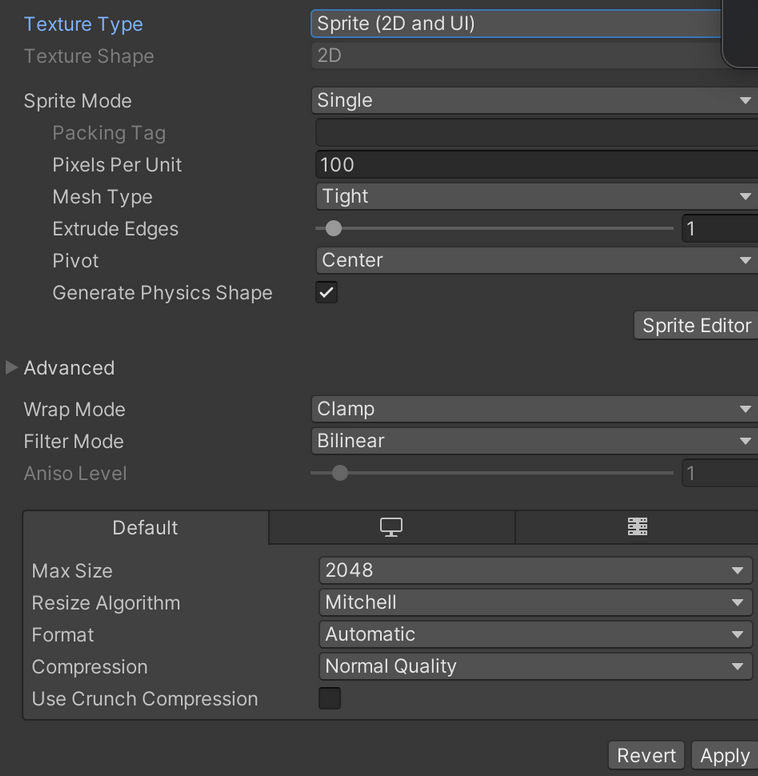Viewport: 758px width, 776px height.
Task: Open the PC standalone platform settings tab
Action: [391, 528]
